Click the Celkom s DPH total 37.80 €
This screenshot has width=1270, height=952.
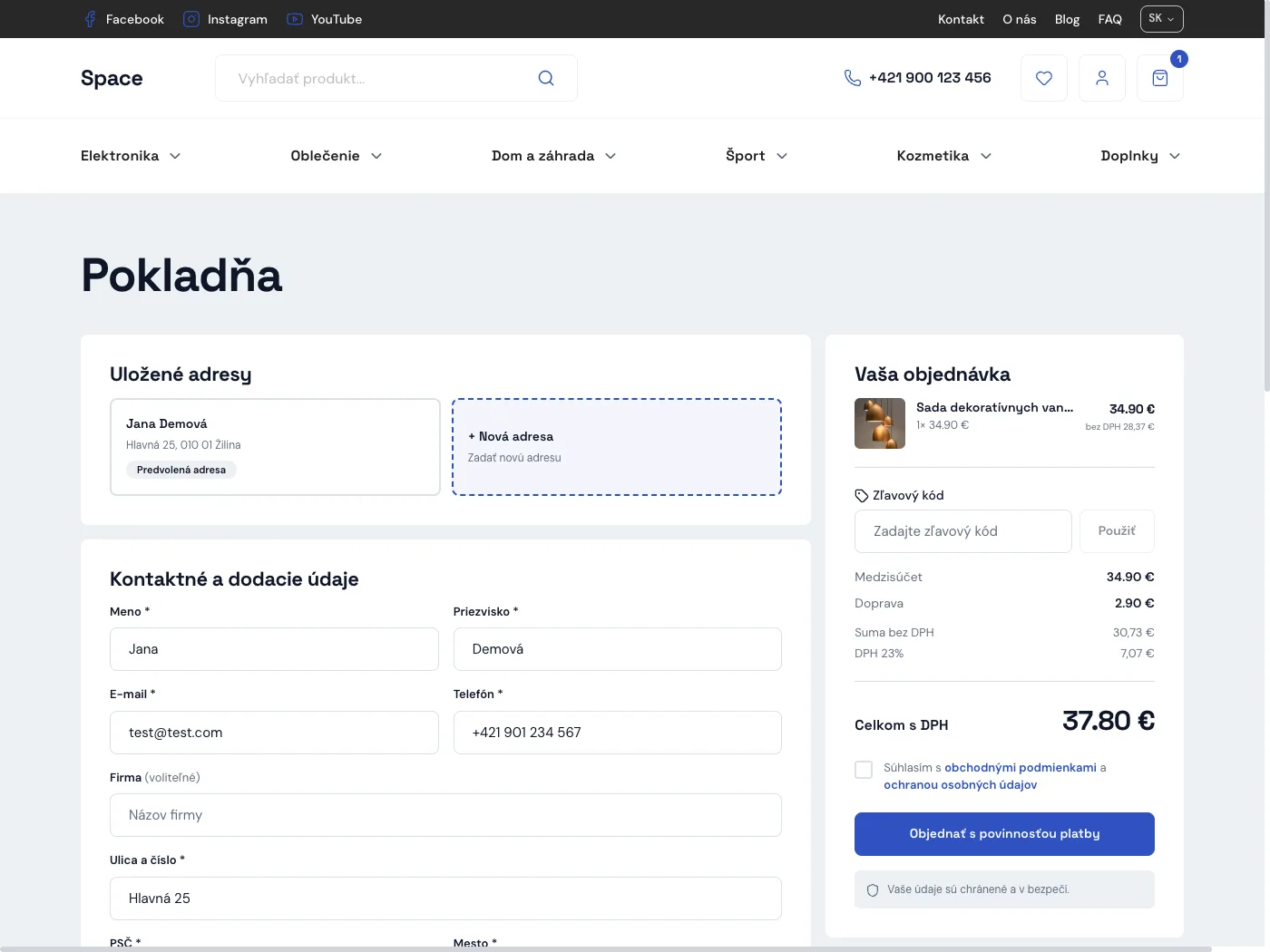pos(1109,722)
